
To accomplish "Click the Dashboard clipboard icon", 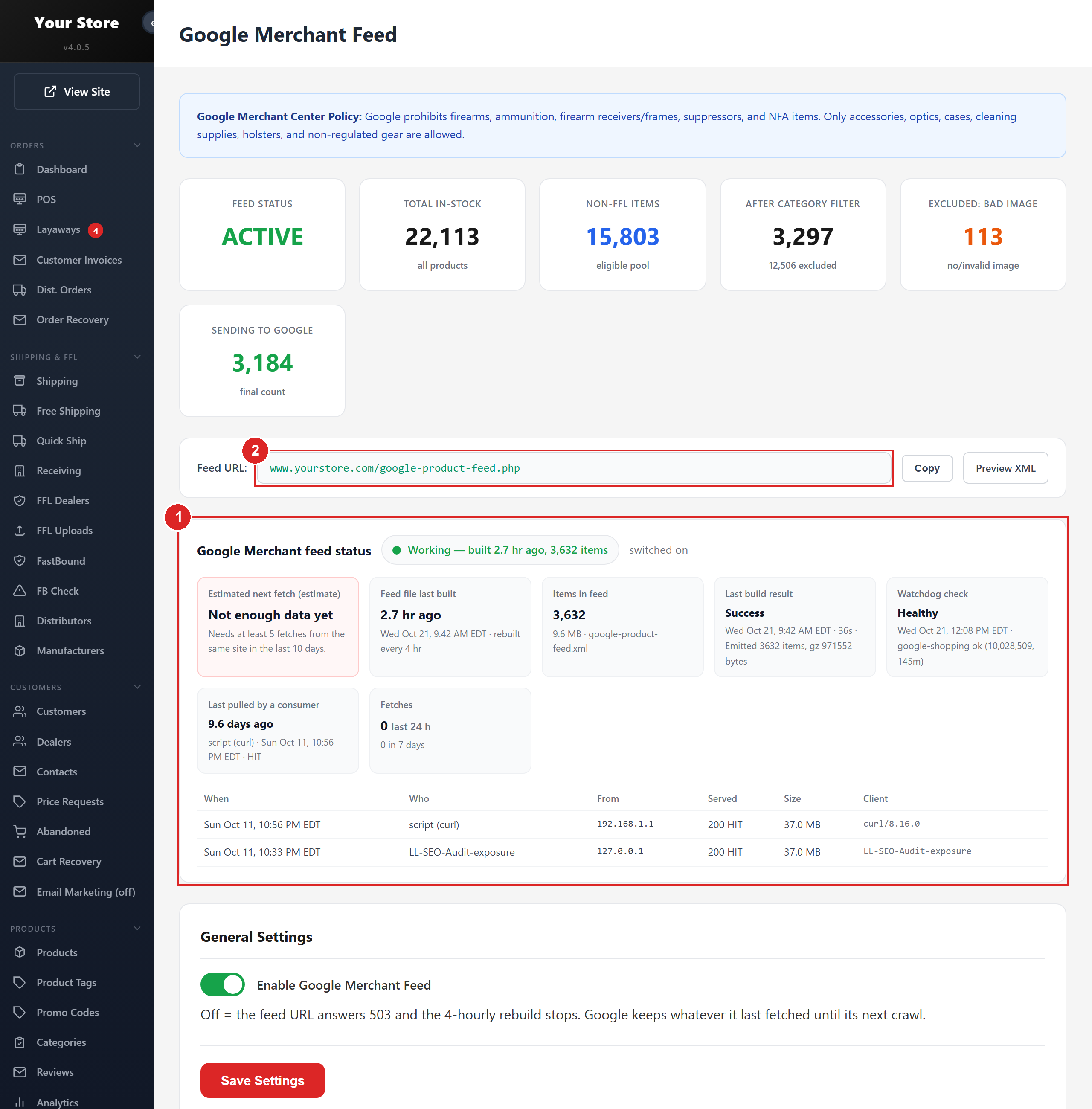I will [x=20, y=169].
